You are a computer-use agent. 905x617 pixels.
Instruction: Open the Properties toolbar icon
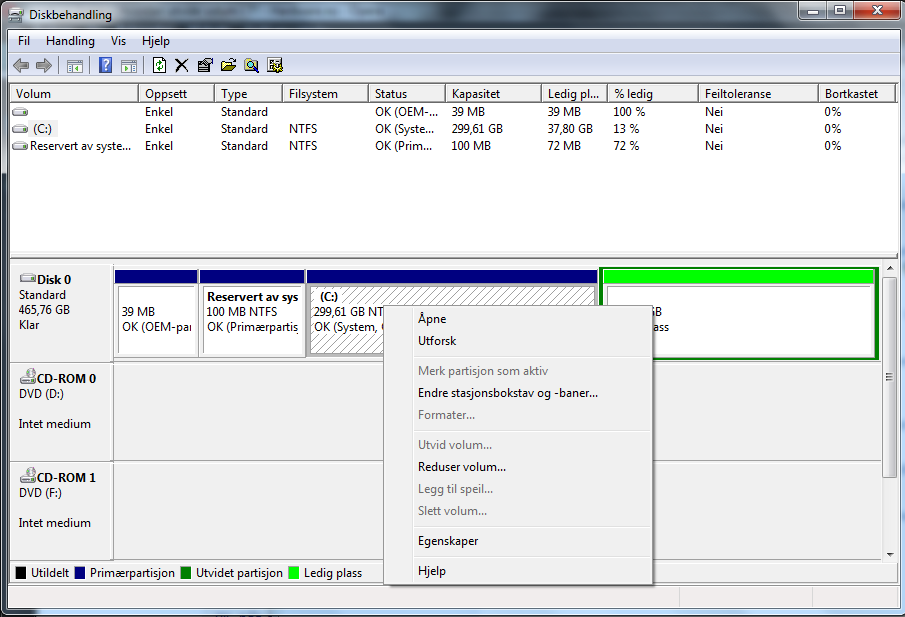point(205,65)
